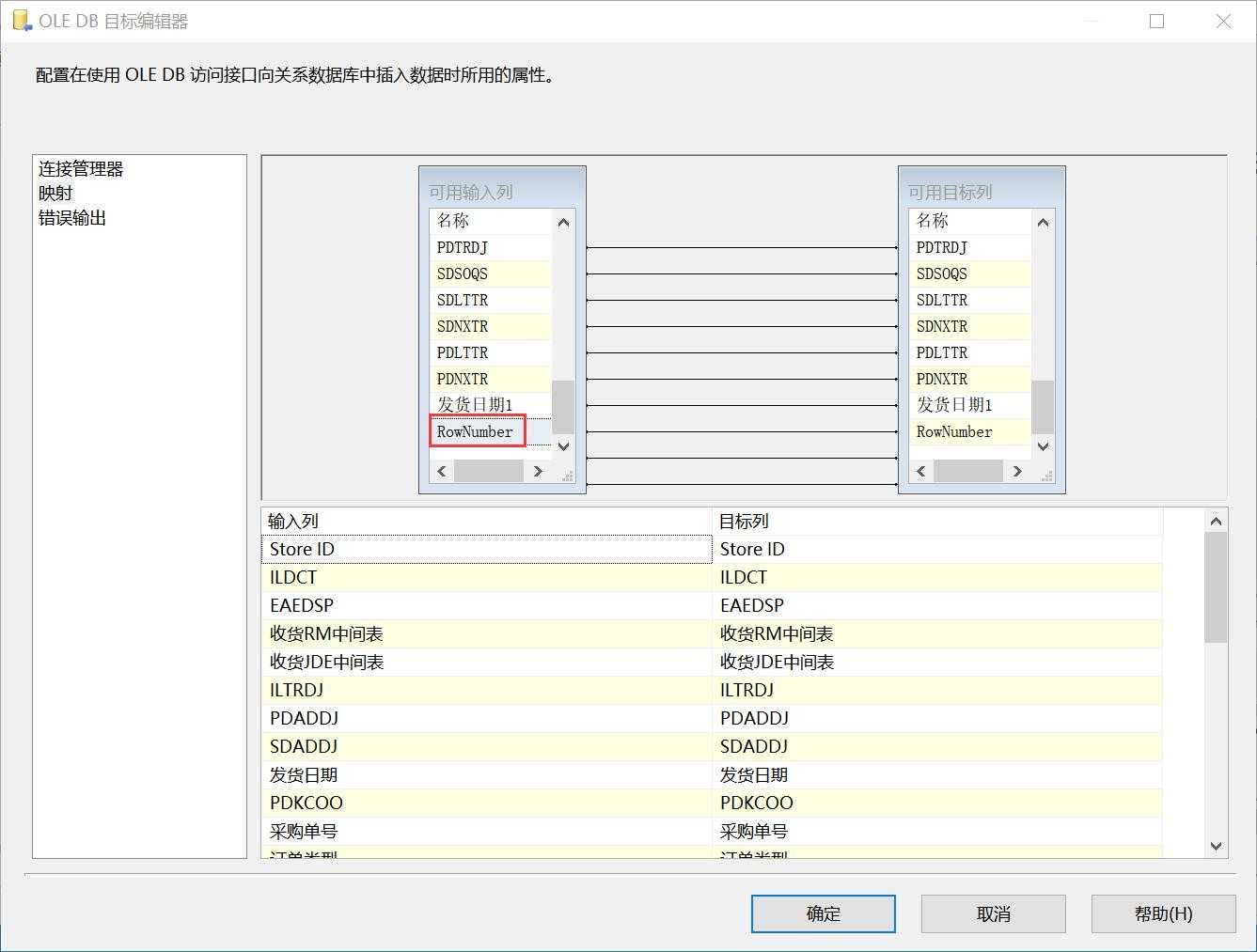Click 名称 header in input columns box
Viewport: 1257px width, 952px height.
point(490,221)
